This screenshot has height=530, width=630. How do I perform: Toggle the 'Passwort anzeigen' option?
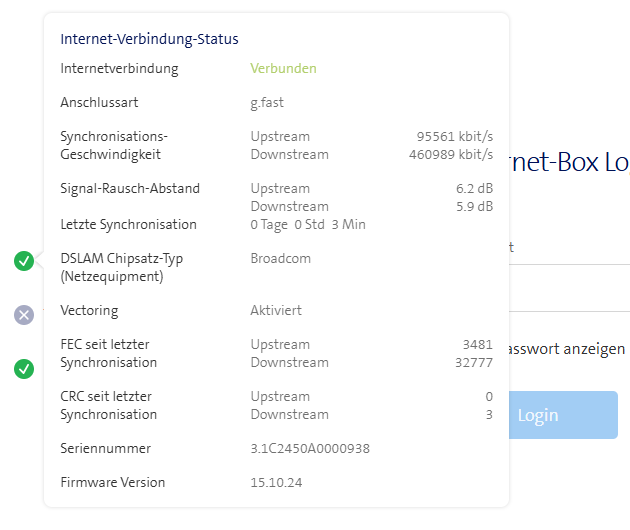coord(567,349)
